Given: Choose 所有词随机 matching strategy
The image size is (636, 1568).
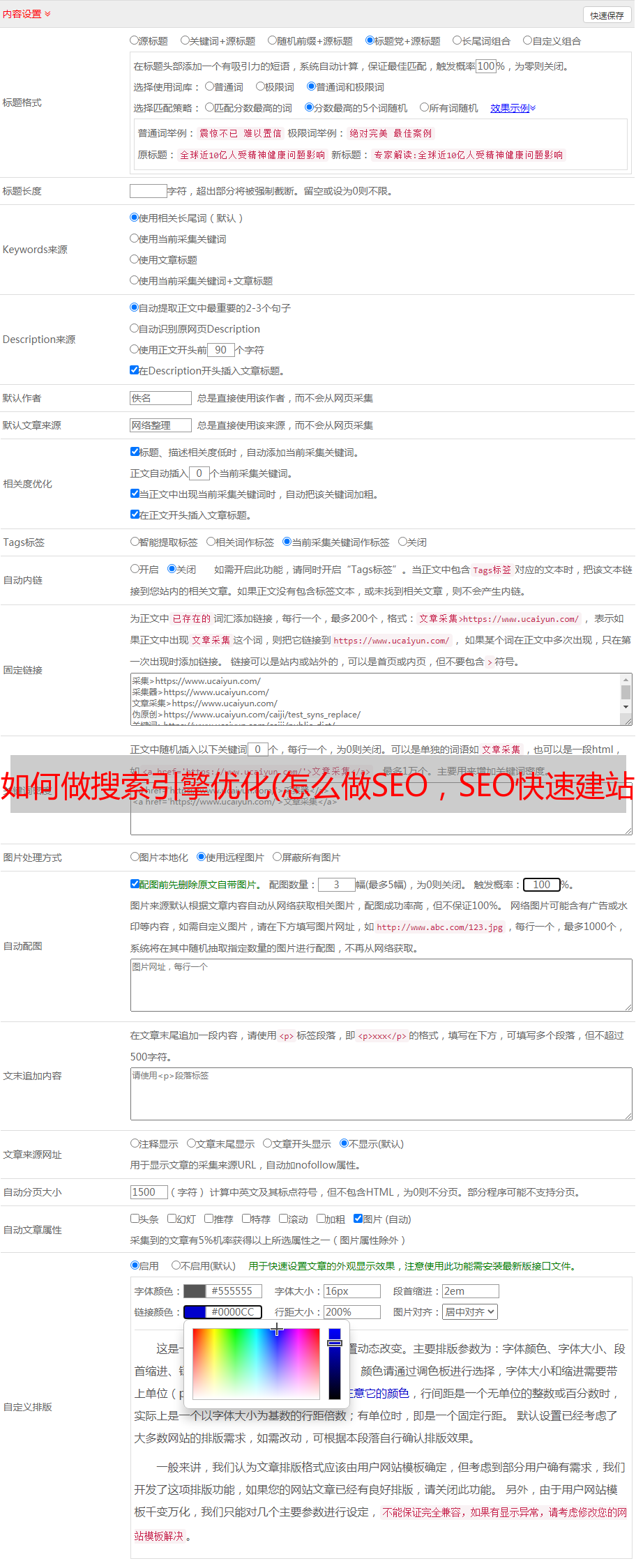Looking at the screenshot, I should (x=424, y=107).
